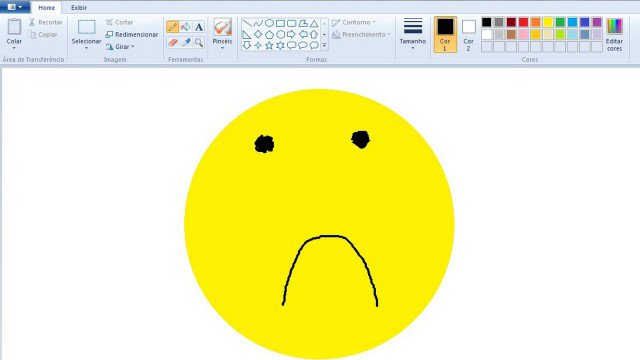Choose the rounded rectangular callout shape

pos(291,45)
